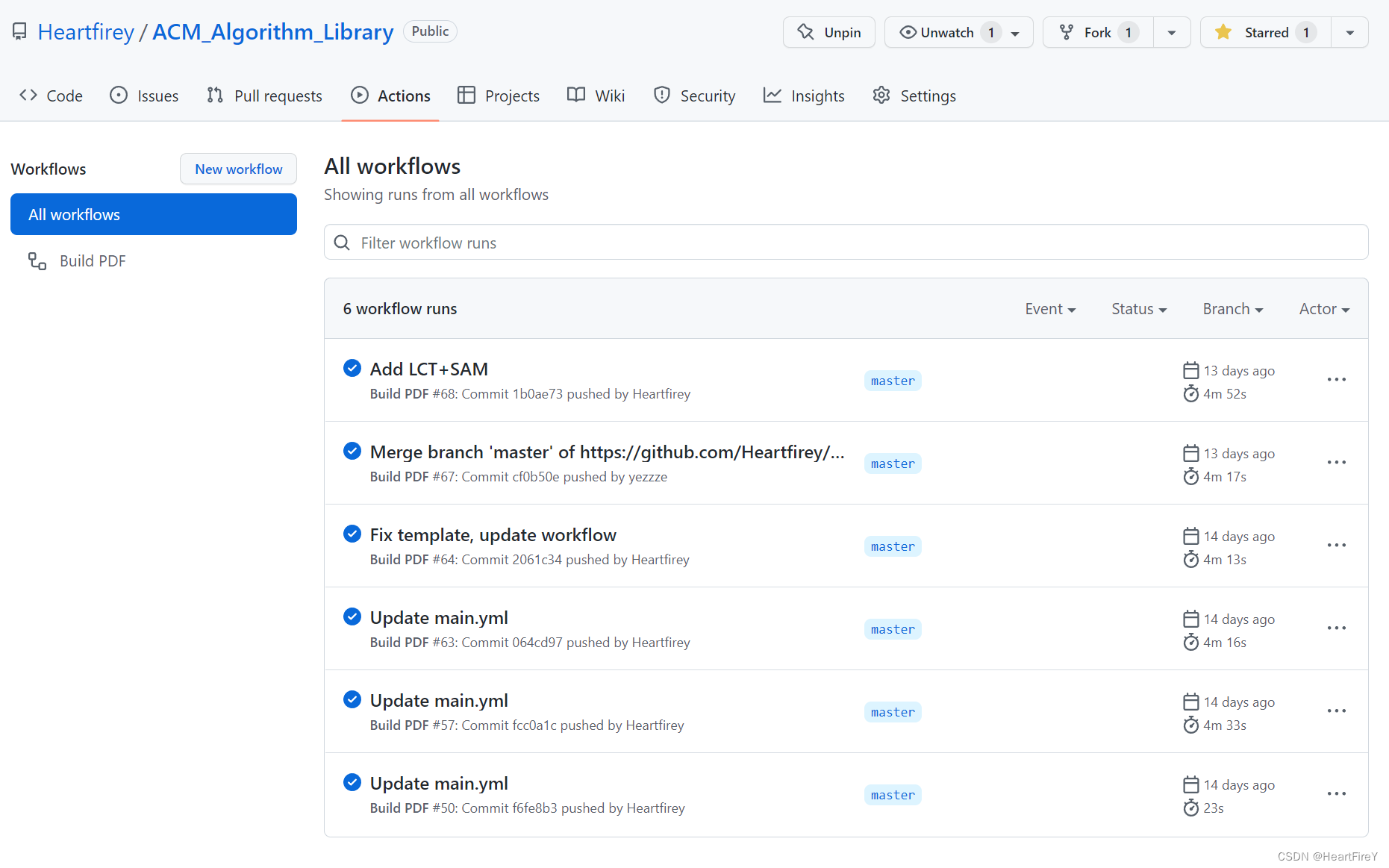This screenshot has width=1389, height=868.
Task: Click the master branch label on Build PDF #50
Action: tap(893, 795)
